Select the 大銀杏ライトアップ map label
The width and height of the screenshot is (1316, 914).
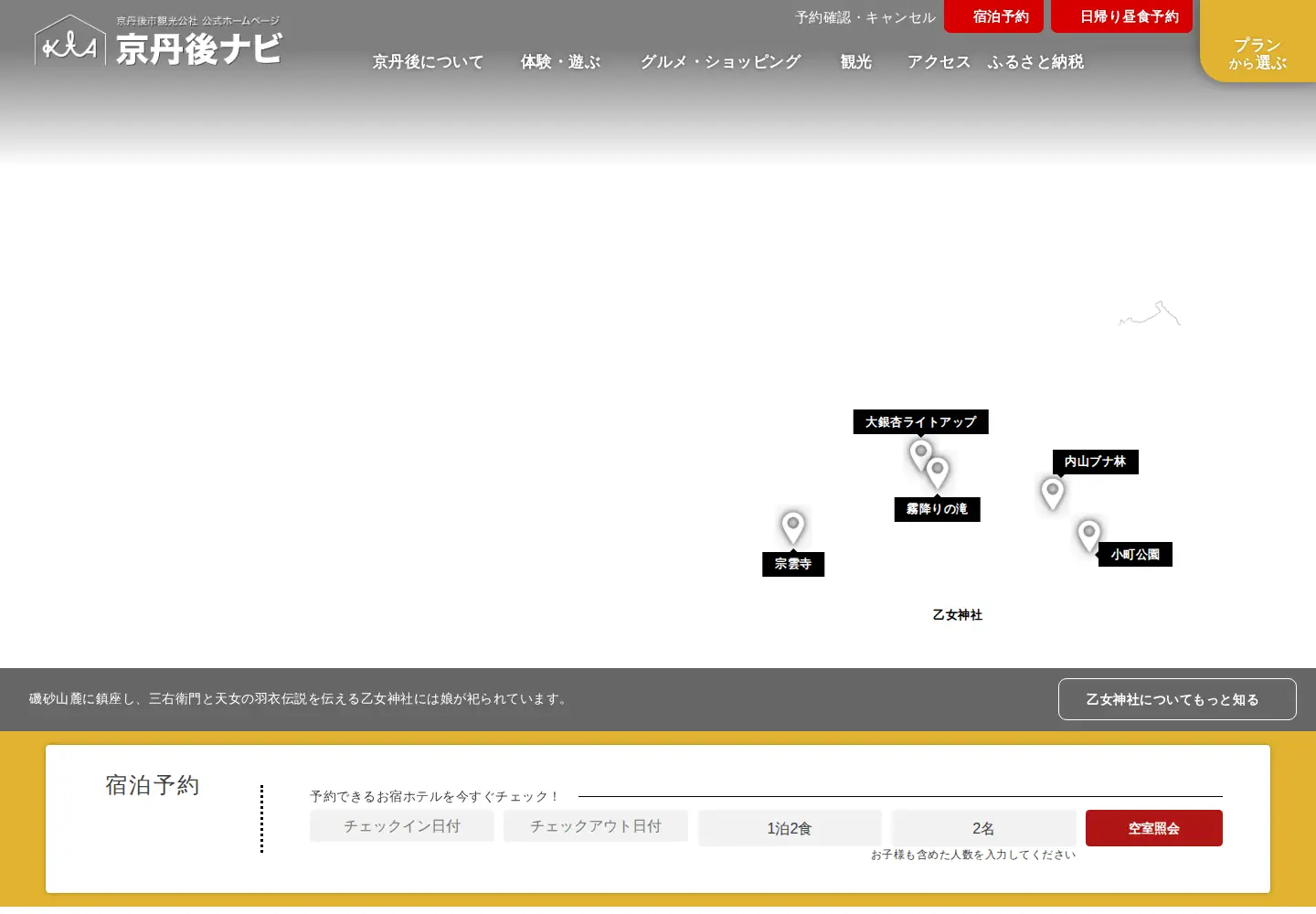pyautogui.click(x=921, y=422)
